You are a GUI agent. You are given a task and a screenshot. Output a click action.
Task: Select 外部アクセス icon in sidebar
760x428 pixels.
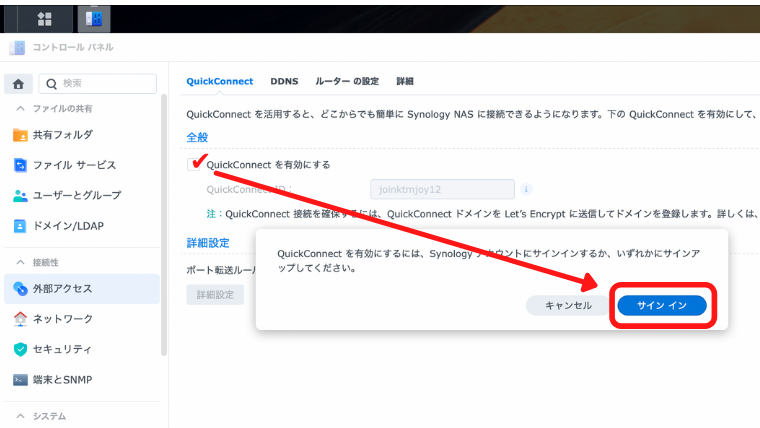tap(20, 288)
